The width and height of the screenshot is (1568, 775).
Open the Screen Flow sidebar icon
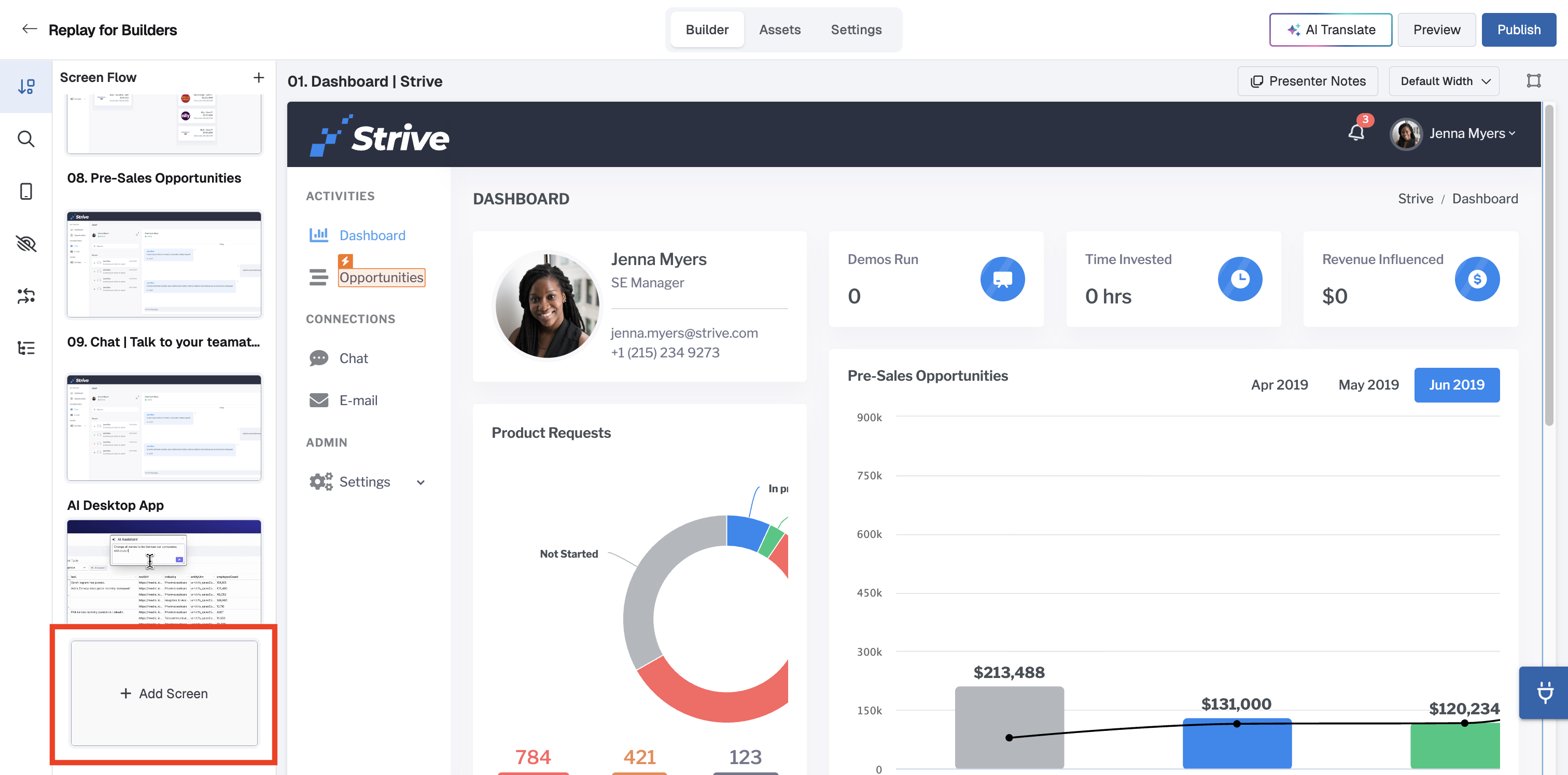[x=26, y=87]
